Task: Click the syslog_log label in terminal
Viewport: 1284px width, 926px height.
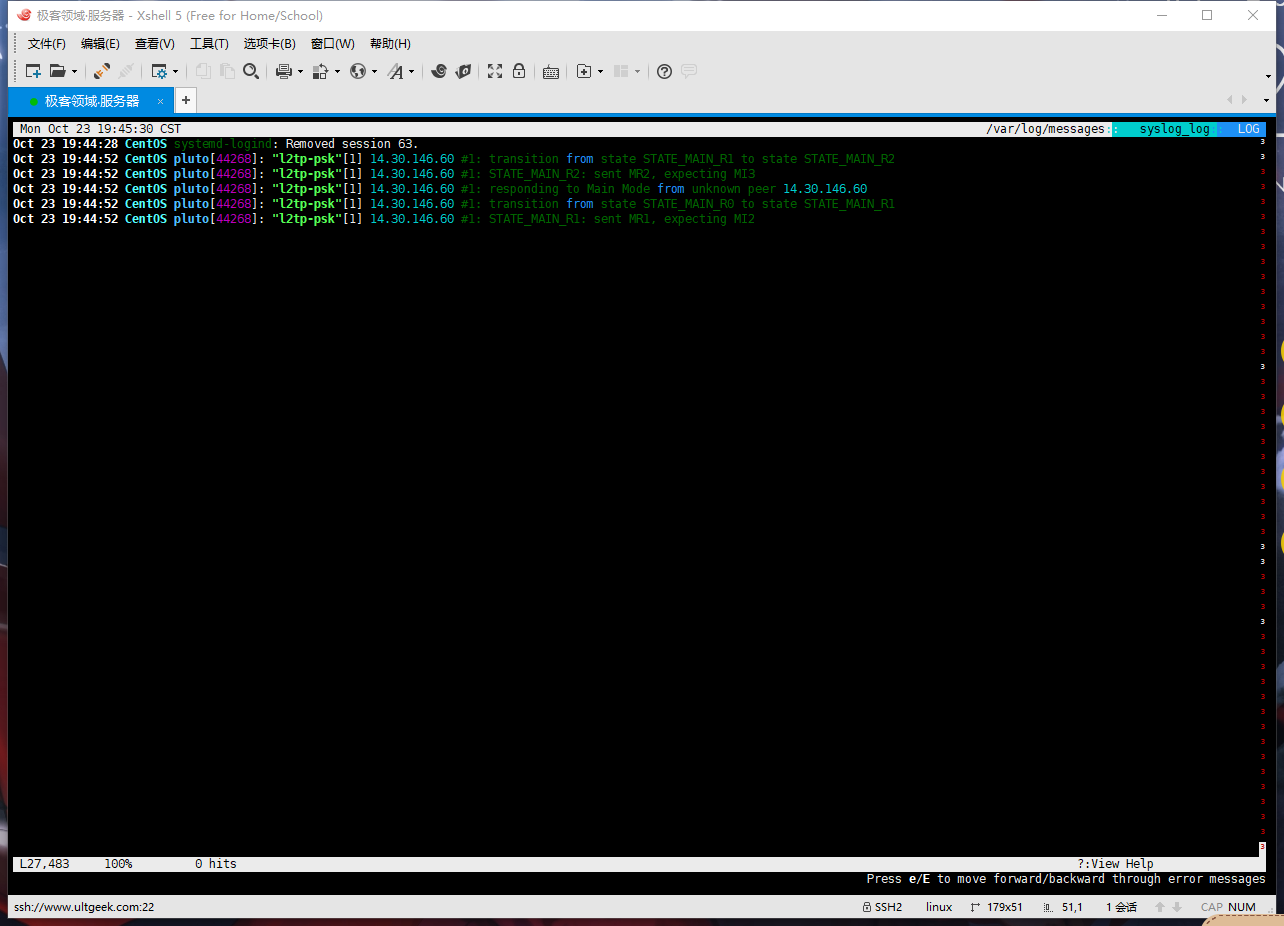Action: click(1174, 129)
